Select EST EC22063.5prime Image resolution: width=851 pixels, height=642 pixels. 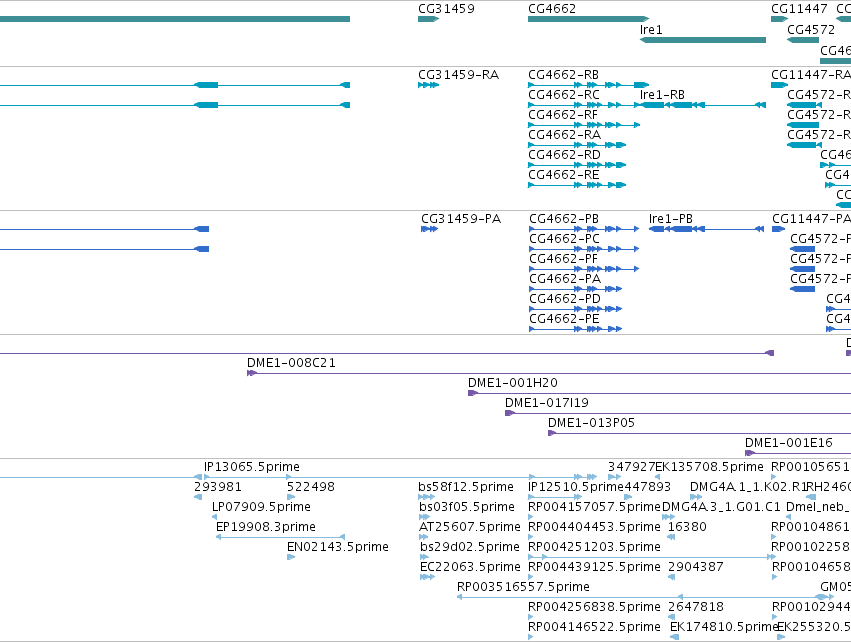tap(471, 568)
